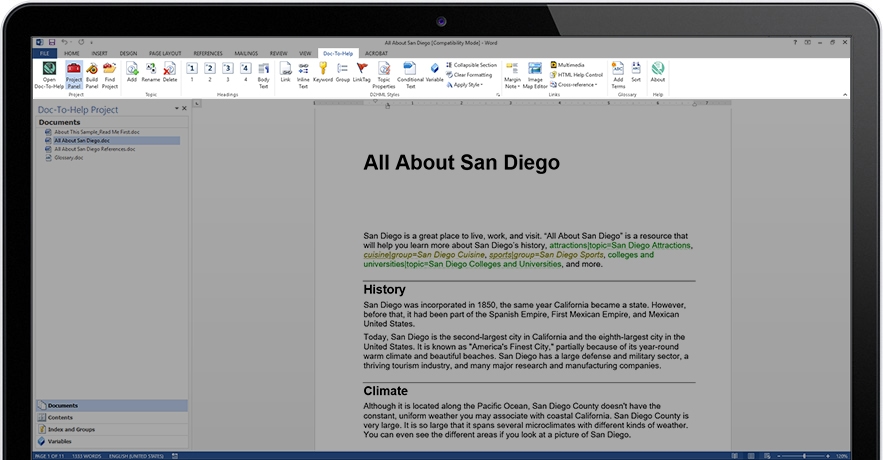Click the zoom slider in status bar

point(804,456)
